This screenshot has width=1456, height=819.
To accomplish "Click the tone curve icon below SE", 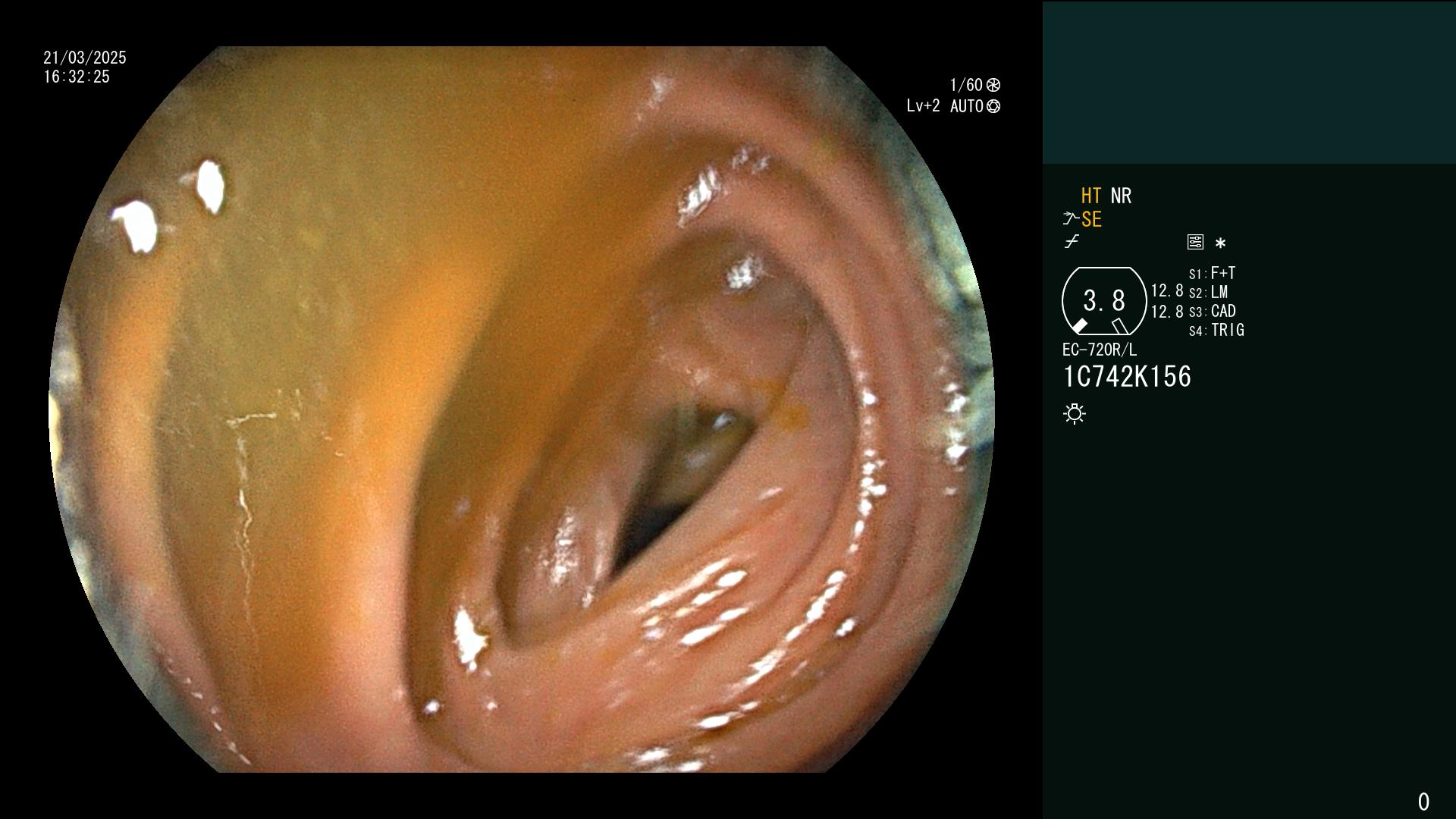I will (x=1072, y=243).
